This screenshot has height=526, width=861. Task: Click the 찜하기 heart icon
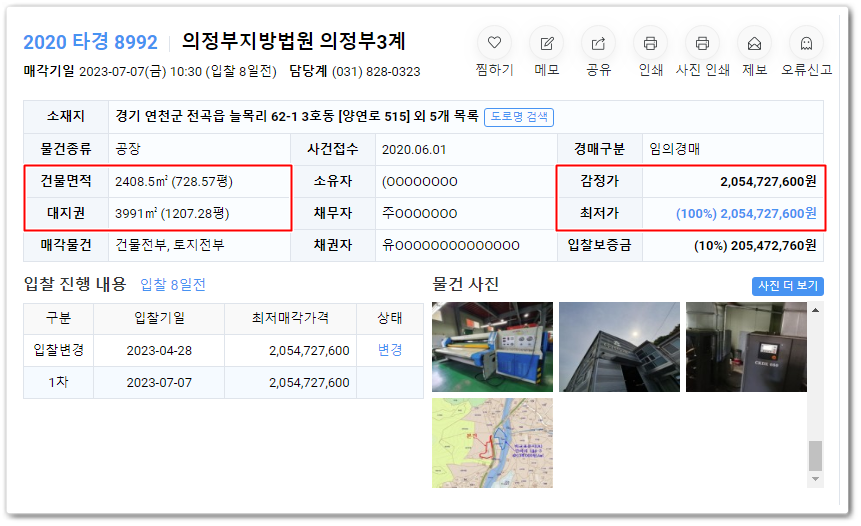click(494, 43)
